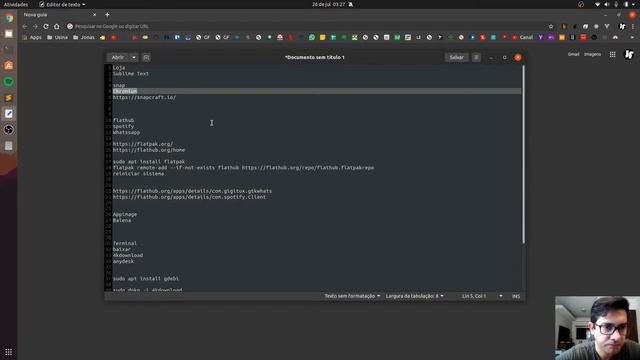Bookmark this page with the star icon
Viewport: 640px width, 360px height.
(551, 26)
